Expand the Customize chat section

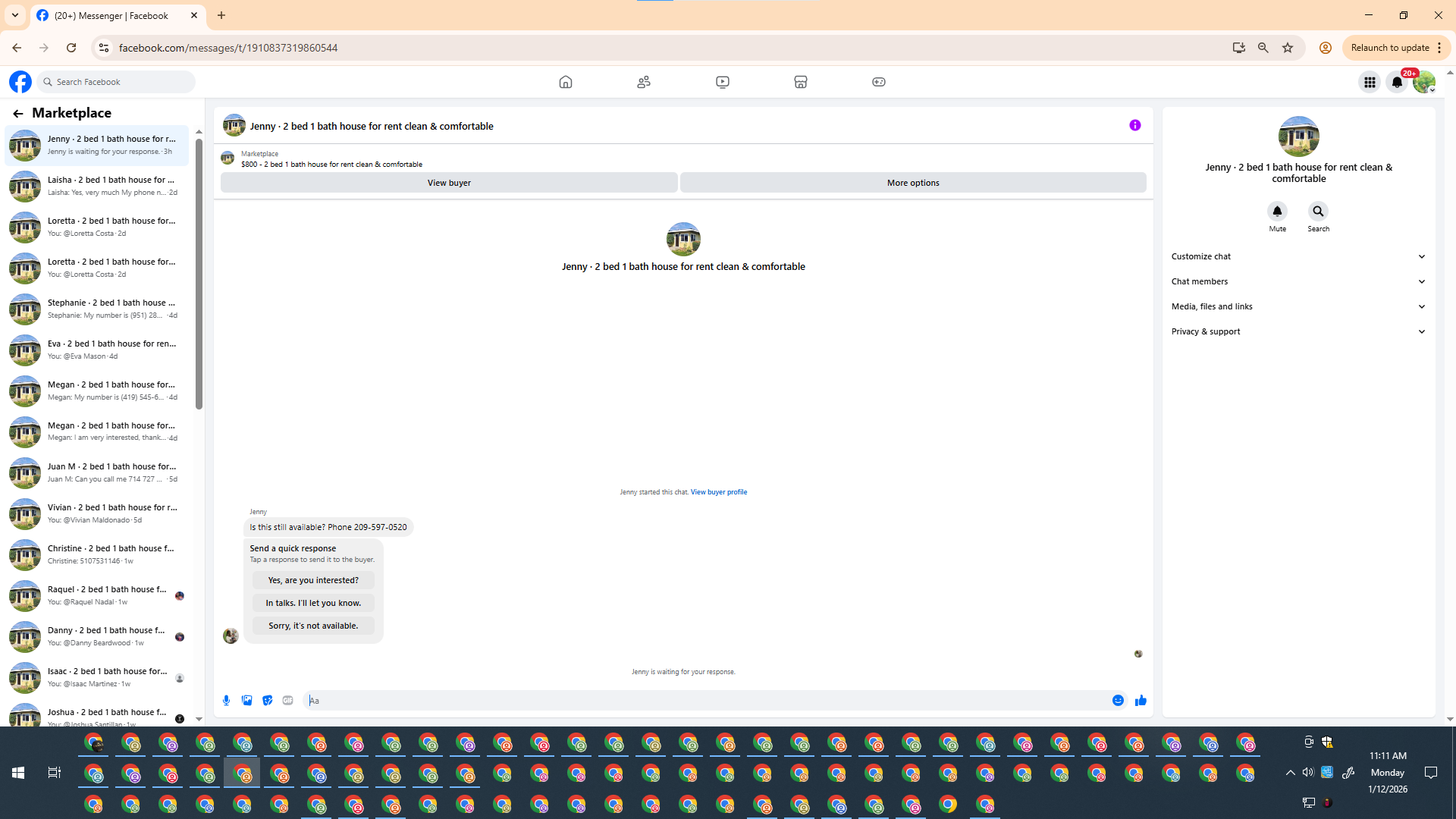point(1298,256)
